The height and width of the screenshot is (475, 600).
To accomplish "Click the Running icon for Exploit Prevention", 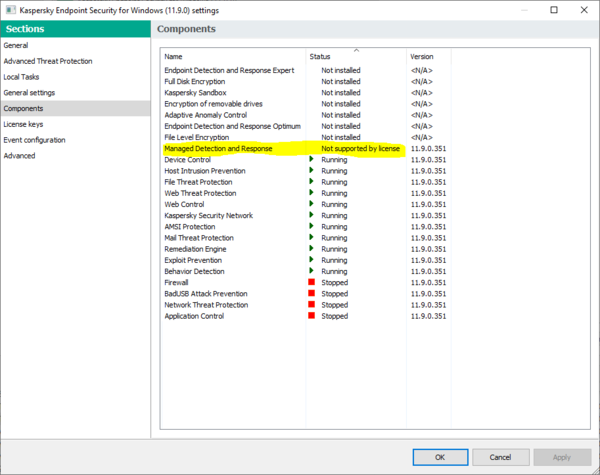I will click(x=311, y=259).
